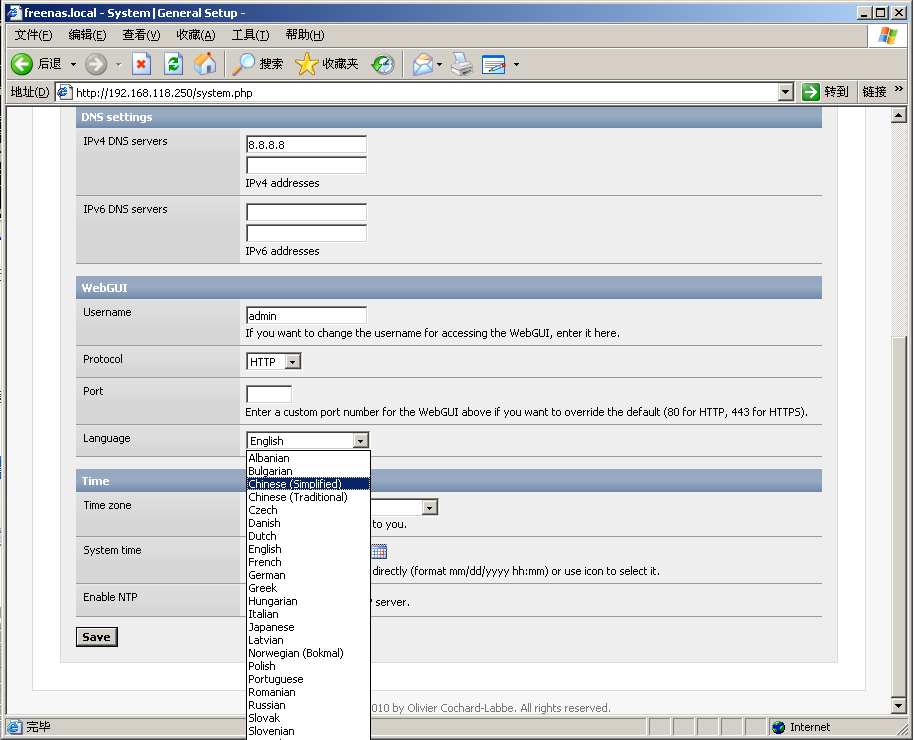Select Hungarian in language list
The image size is (914, 740).
(308, 601)
